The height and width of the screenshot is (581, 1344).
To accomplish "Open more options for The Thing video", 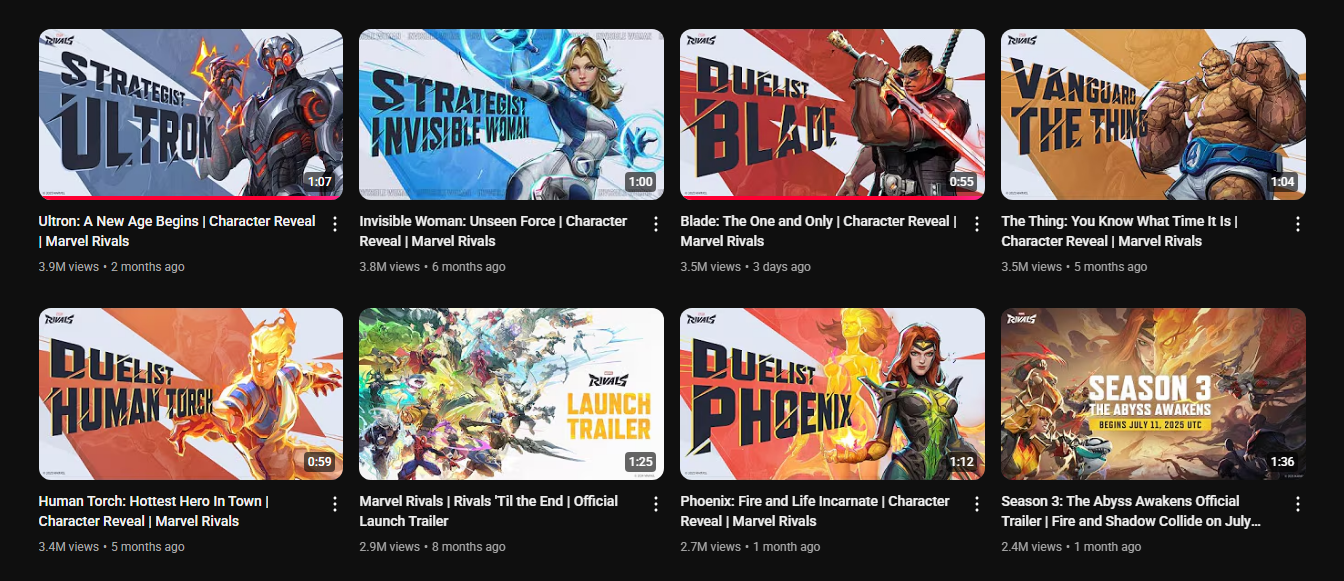I will tap(1298, 224).
